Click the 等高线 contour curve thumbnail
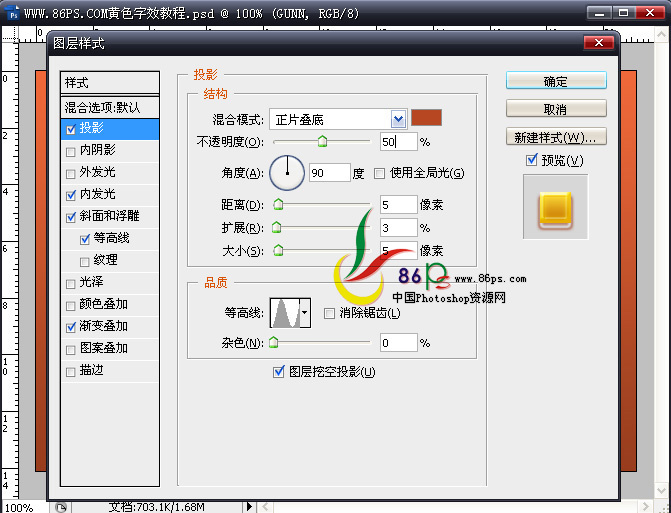This screenshot has height=513, width=671. (x=285, y=313)
